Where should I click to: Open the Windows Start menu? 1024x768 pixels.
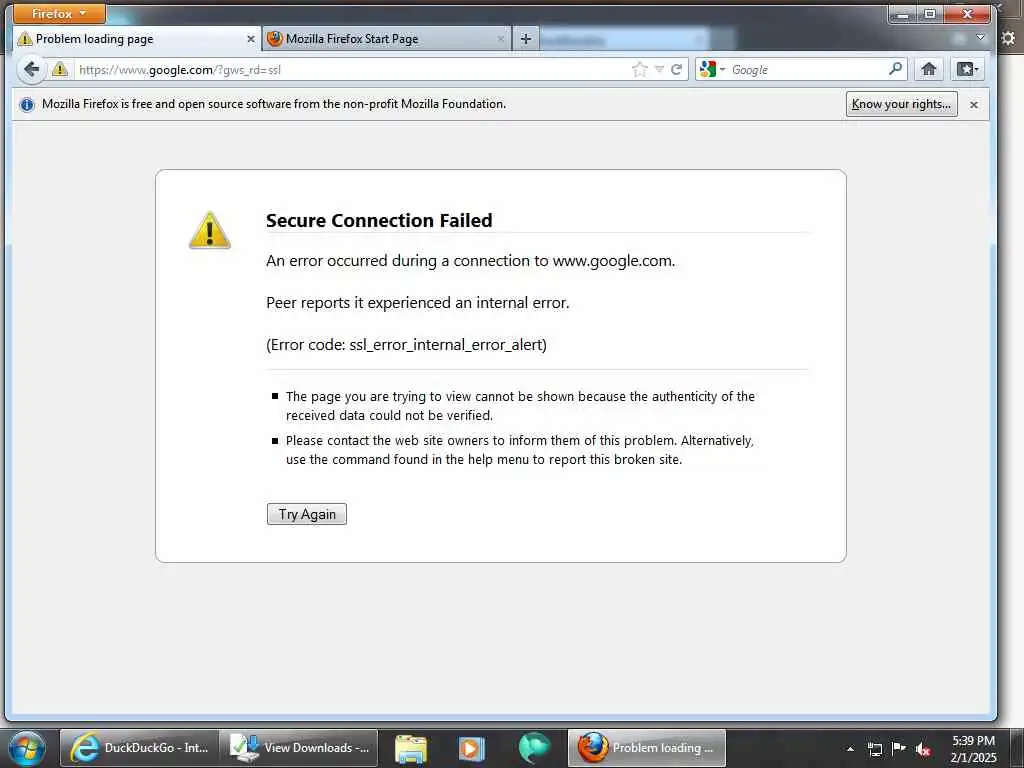click(27, 748)
